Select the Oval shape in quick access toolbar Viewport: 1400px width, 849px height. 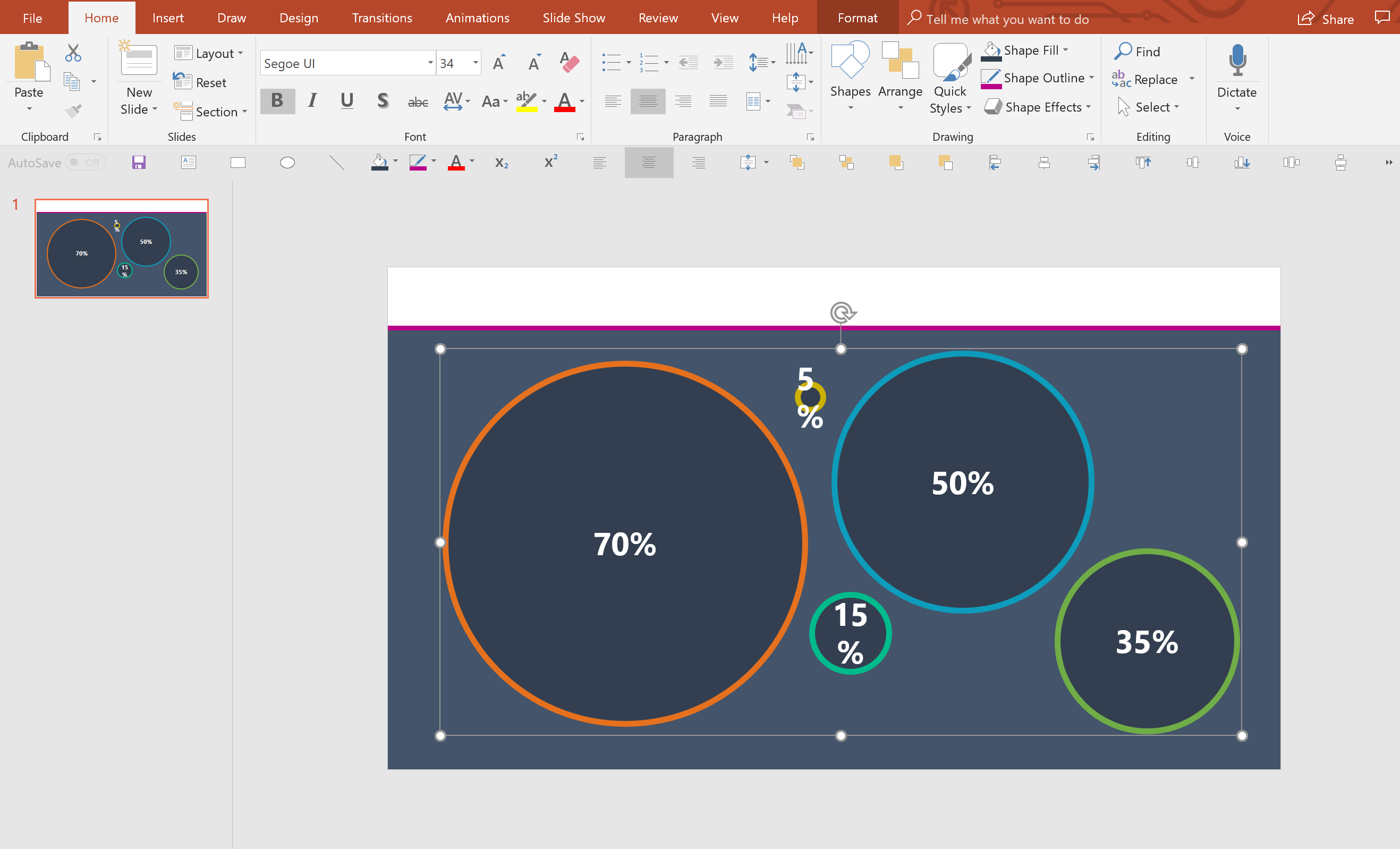[x=287, y=163]
